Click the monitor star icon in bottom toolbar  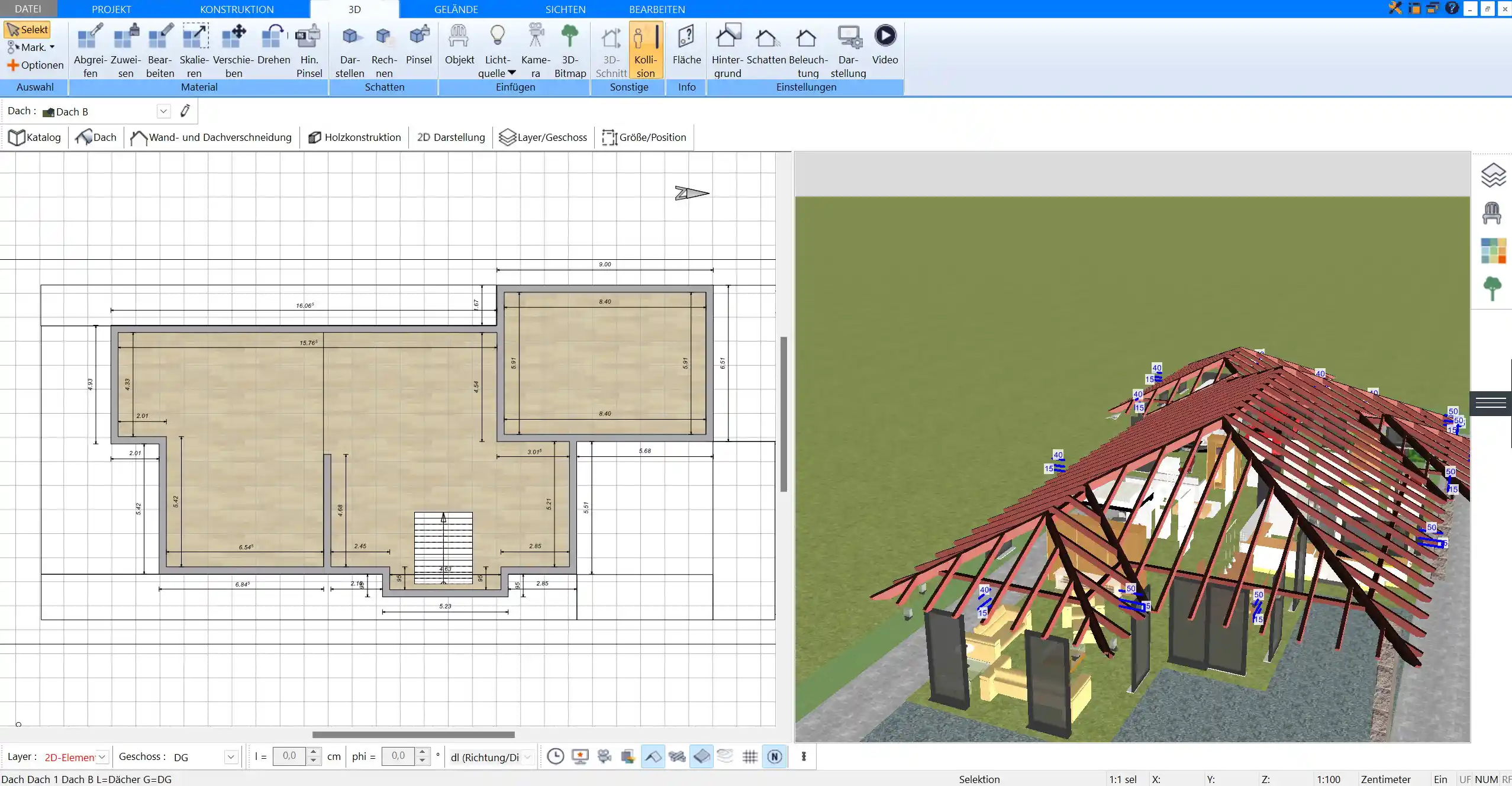coord(580,756)
